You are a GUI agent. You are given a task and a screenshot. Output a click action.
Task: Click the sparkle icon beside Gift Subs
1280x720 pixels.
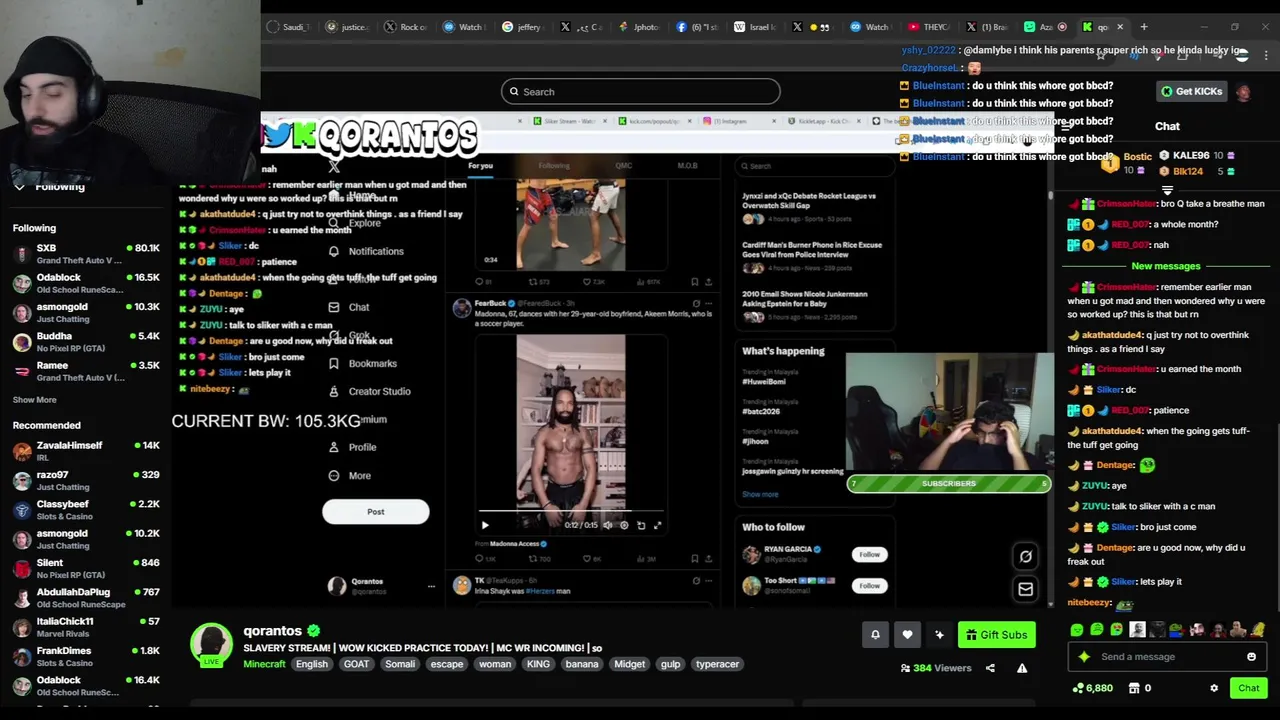(x=939, y=634)
